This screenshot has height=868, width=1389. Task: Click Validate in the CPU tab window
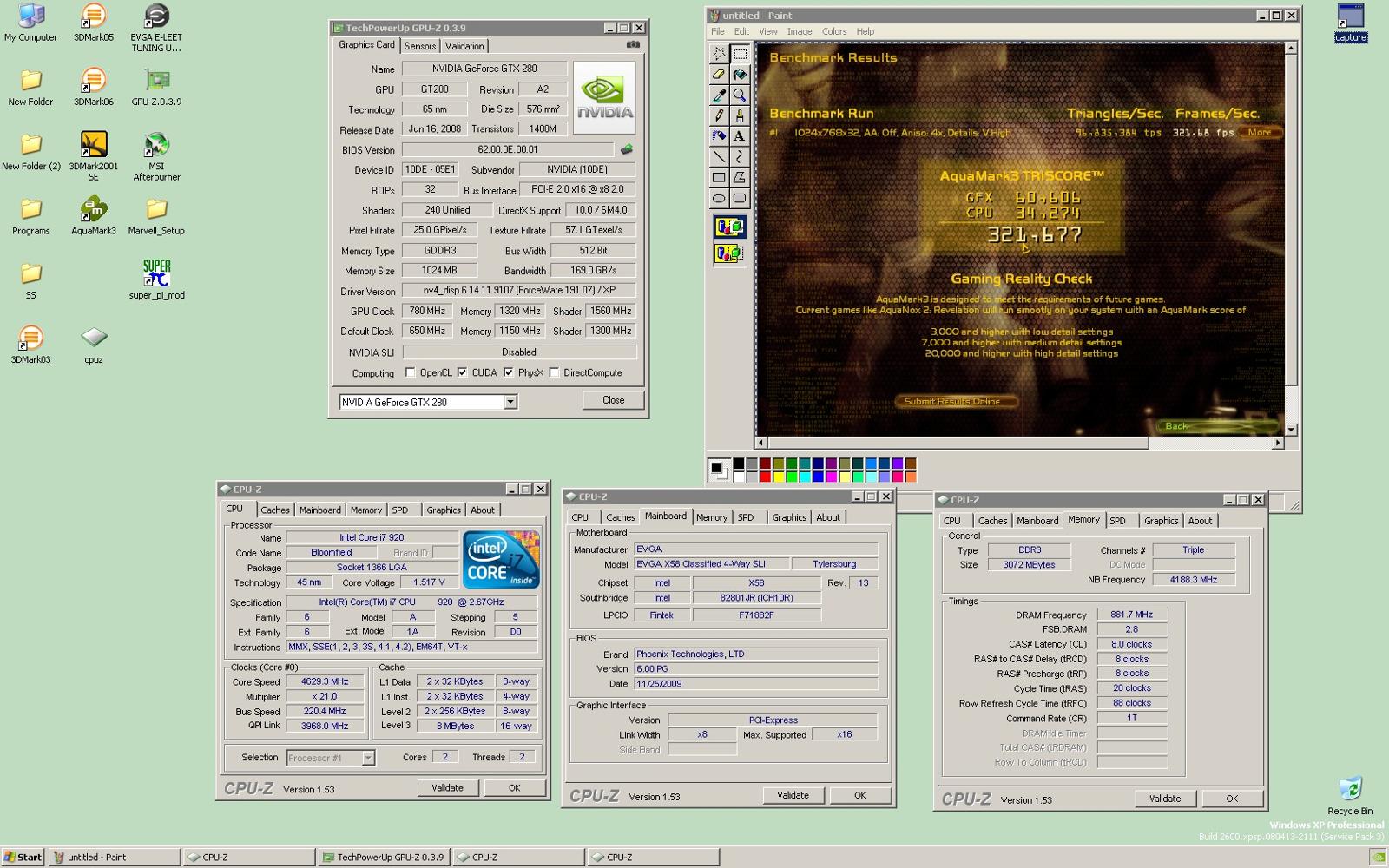click(447, 788)
